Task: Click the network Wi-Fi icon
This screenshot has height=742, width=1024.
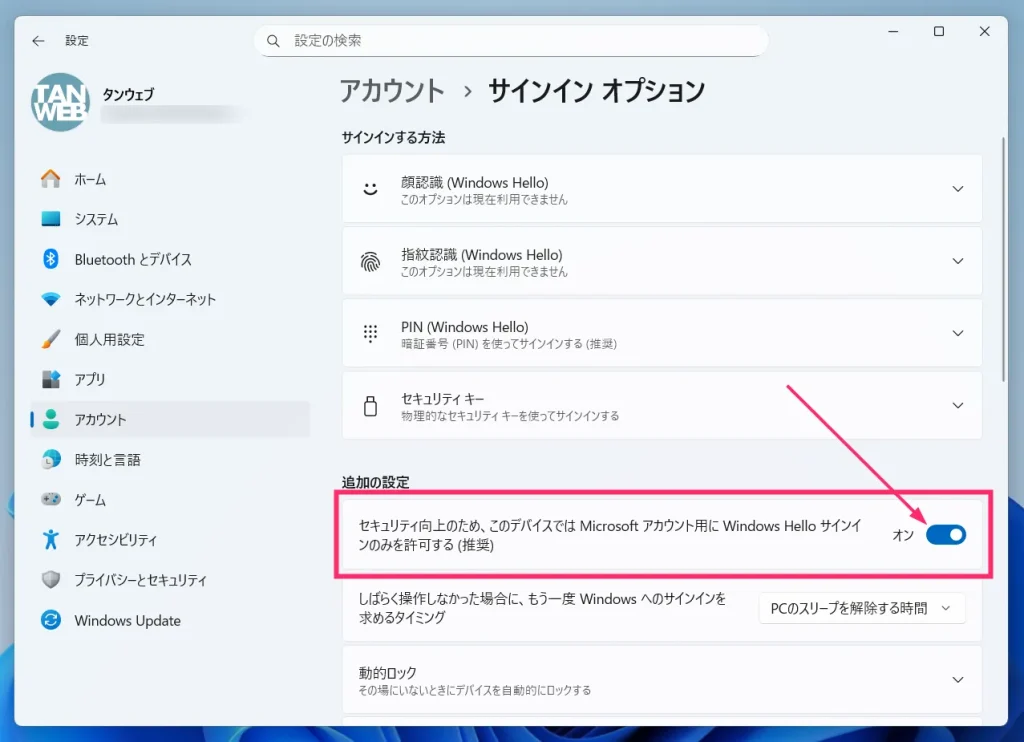Action: click(x=50, y=299)
